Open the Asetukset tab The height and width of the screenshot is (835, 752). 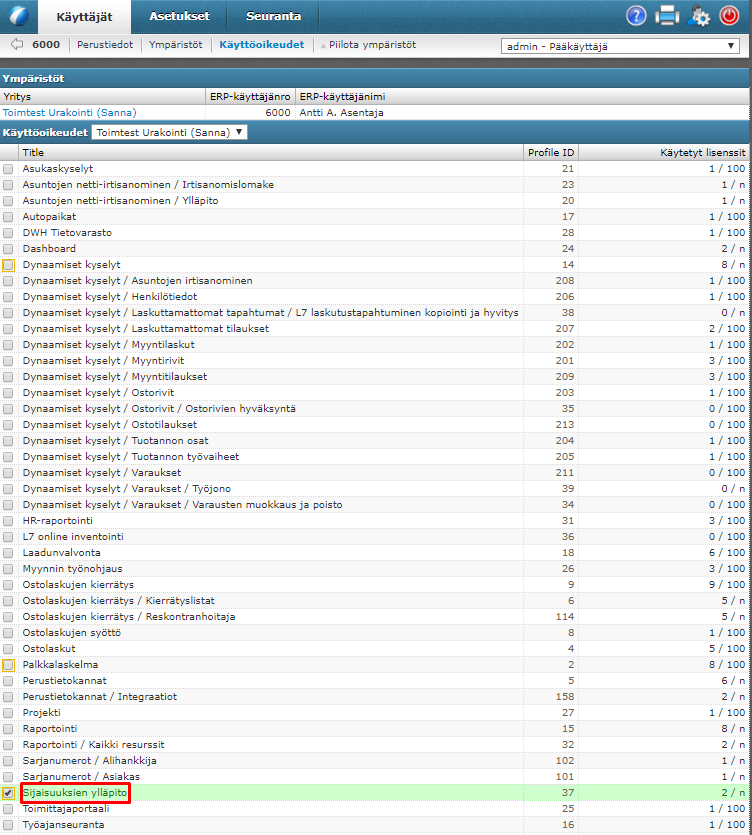(179, 17)
